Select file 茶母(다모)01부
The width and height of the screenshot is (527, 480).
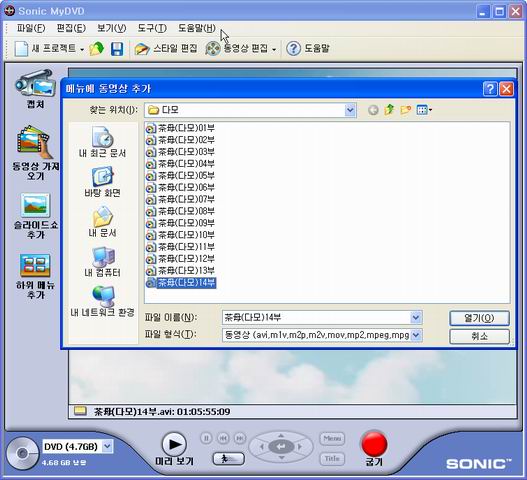click(180, 128)
